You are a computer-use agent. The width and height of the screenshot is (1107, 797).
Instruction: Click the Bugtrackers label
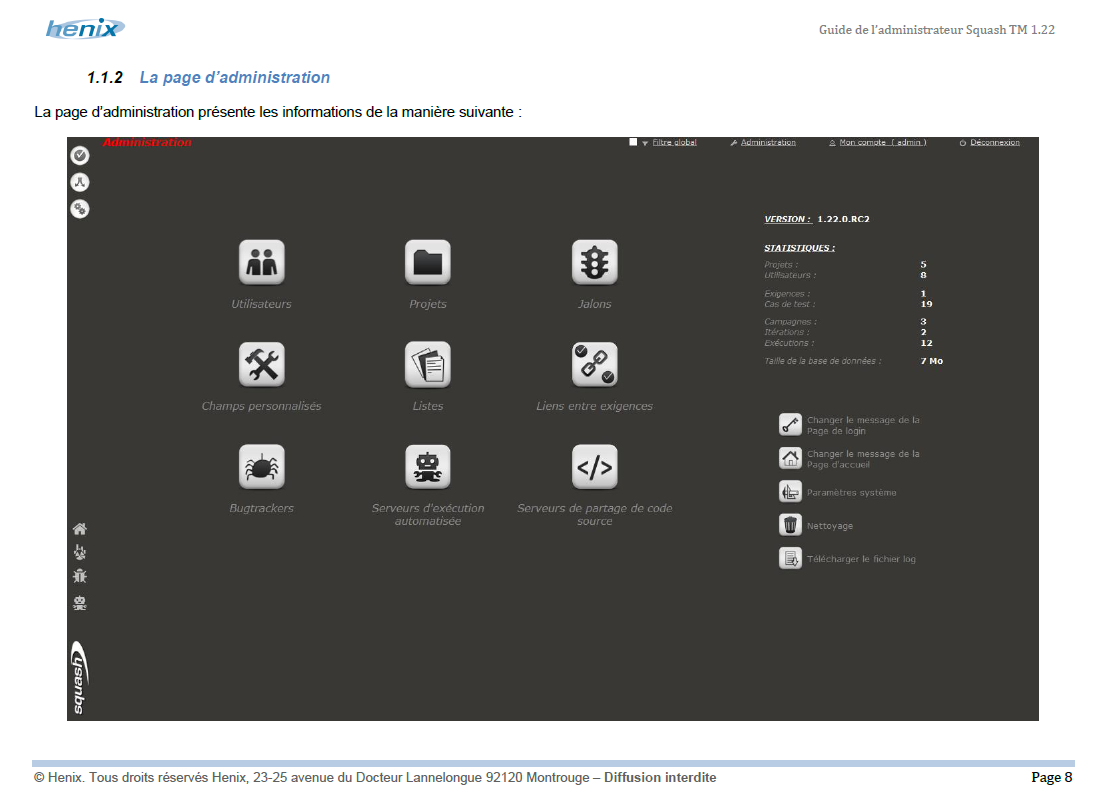point(261,508)
